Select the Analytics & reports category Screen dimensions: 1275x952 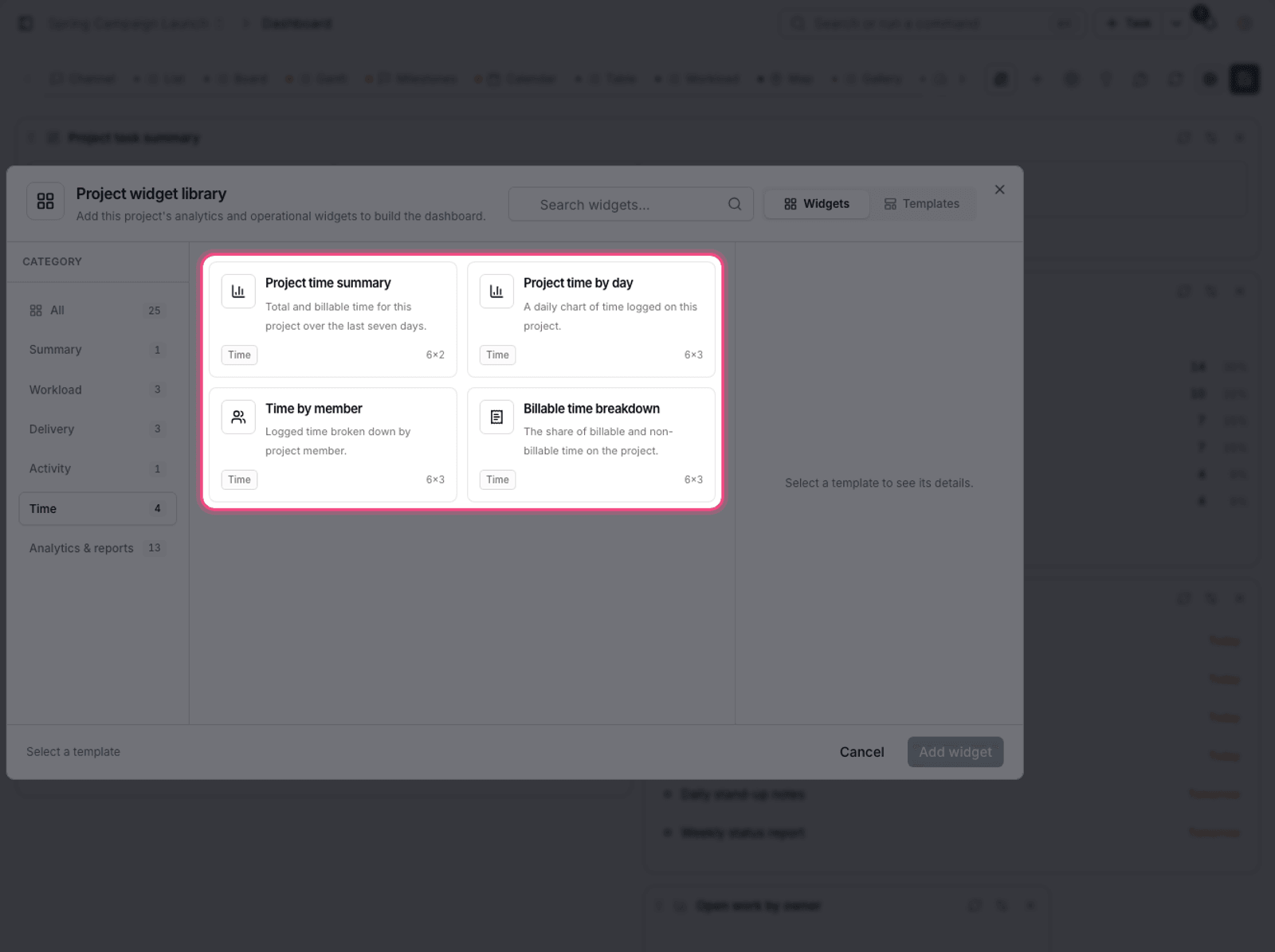click(x=97, y=548)
